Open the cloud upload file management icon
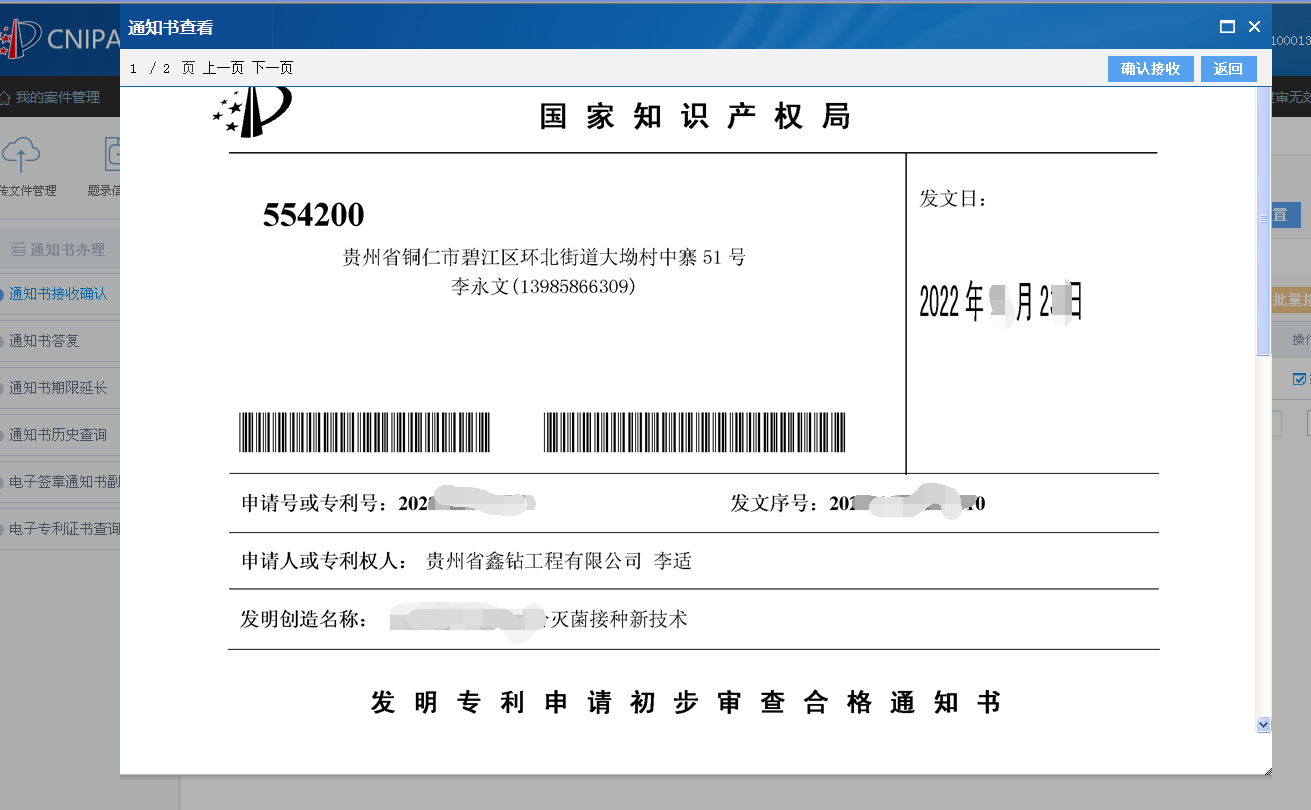This screenshot has height=810, width=1311. (x=20, y=153)
